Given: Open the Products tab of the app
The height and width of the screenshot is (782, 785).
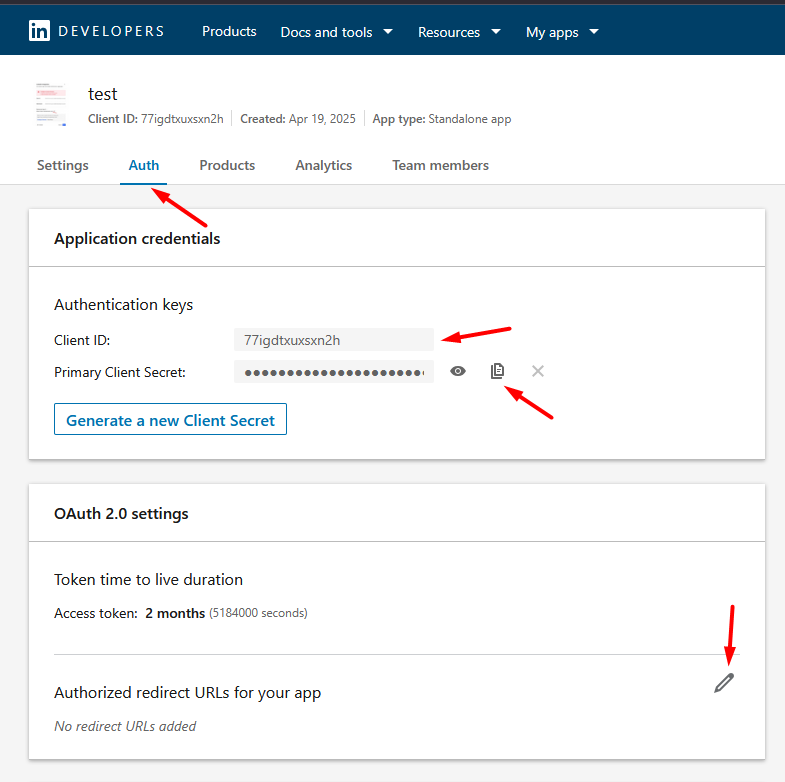Looking at the screenshot, I should coord(227,165).
